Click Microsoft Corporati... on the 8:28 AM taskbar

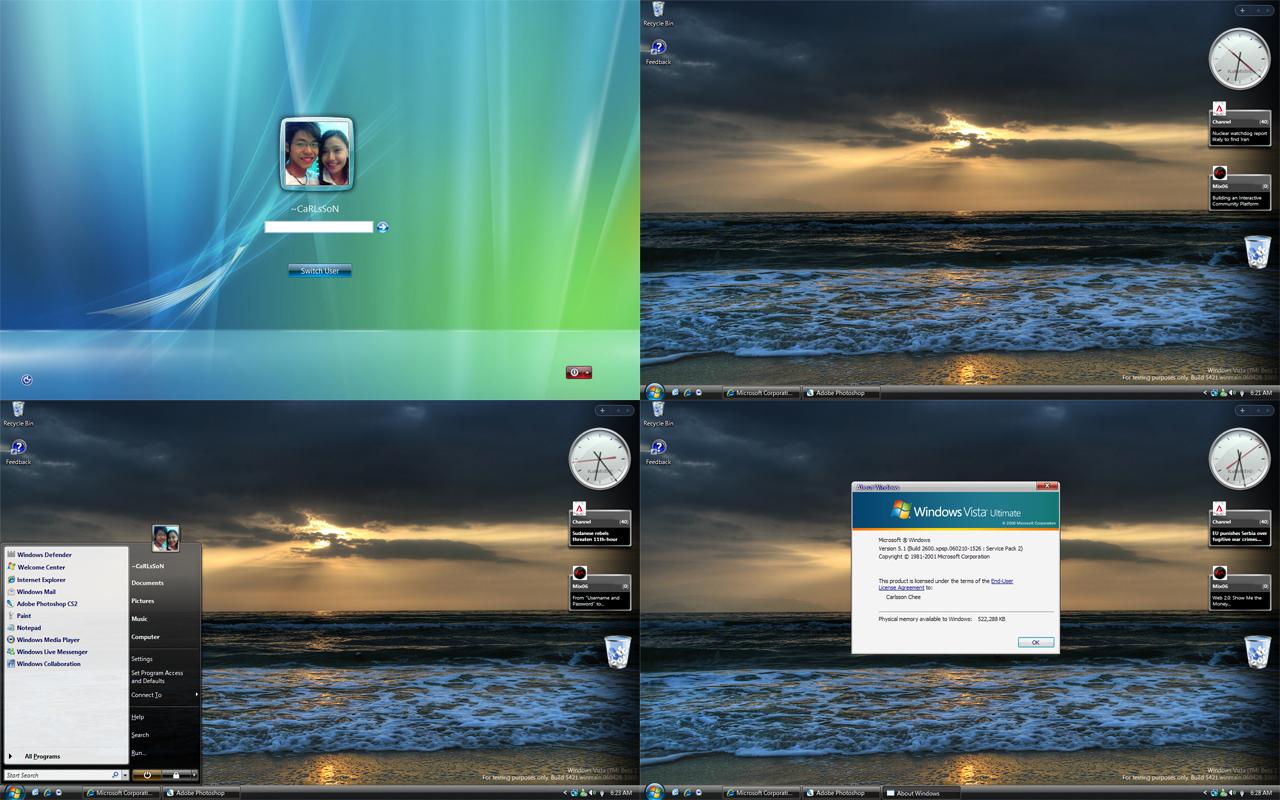point(762,793)
